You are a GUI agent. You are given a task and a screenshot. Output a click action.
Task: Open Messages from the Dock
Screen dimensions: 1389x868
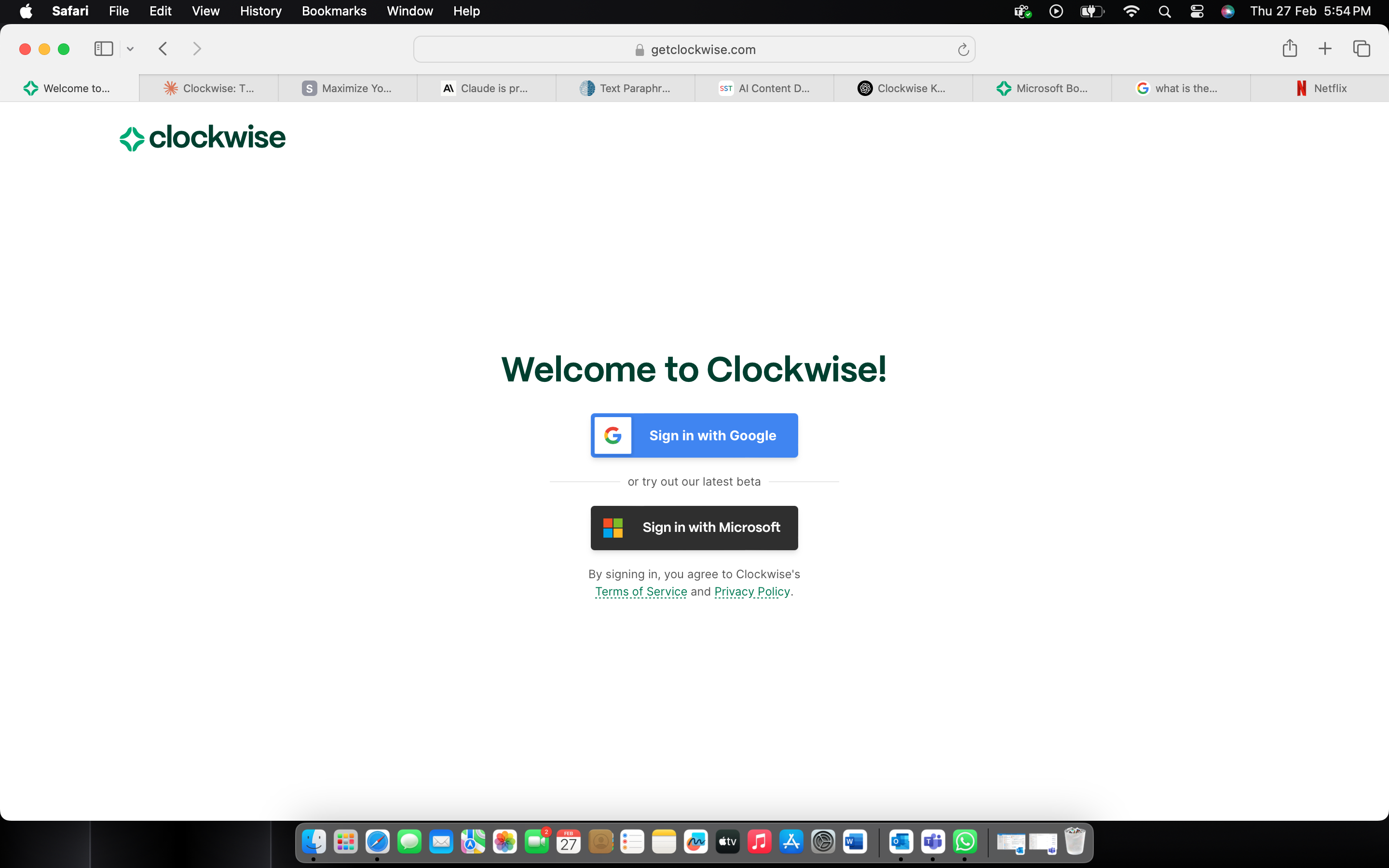409,842
